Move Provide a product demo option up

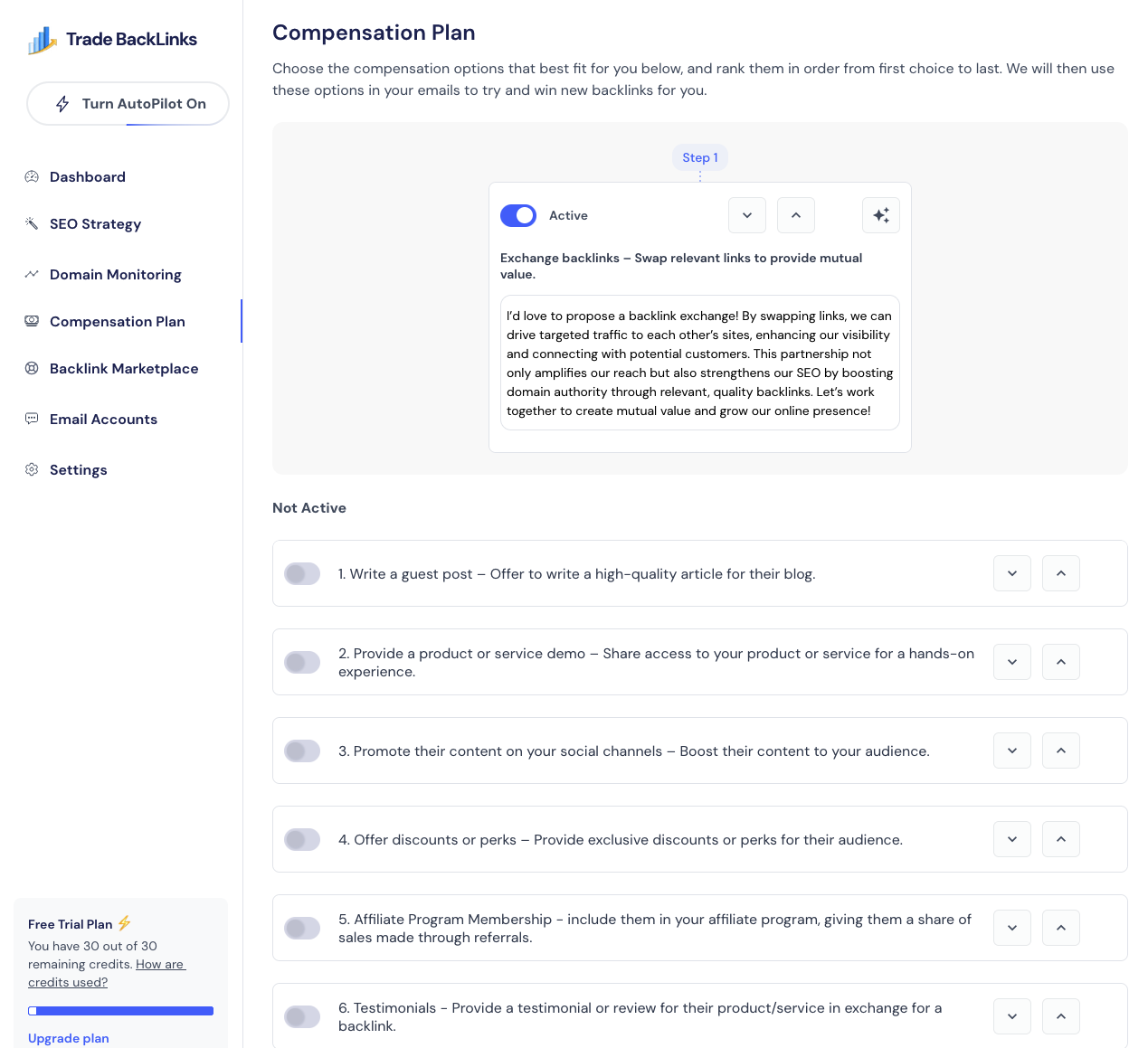(1061, 662)
